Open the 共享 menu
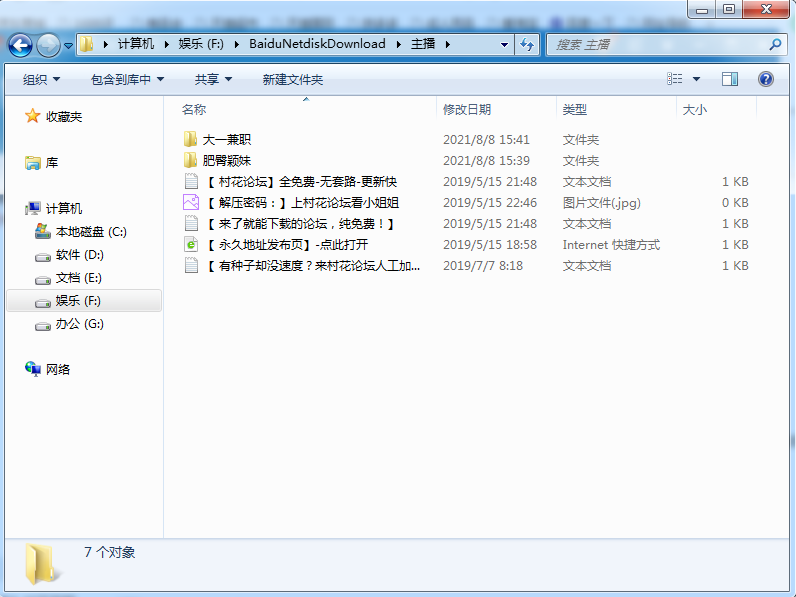796x597 pixels. tap(213, 79)
